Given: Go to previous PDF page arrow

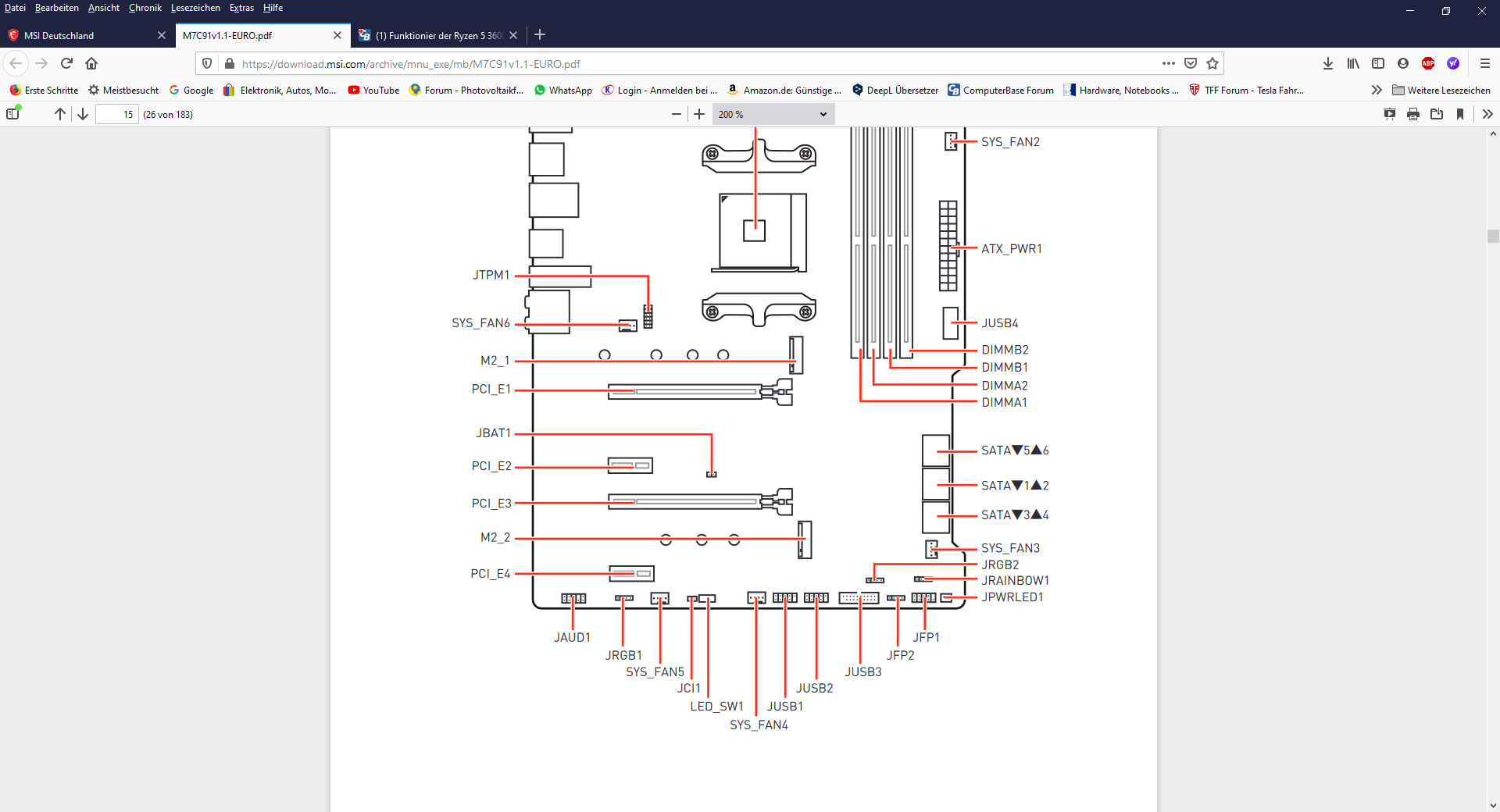Looking at the screenshot, I should point(59,114).
